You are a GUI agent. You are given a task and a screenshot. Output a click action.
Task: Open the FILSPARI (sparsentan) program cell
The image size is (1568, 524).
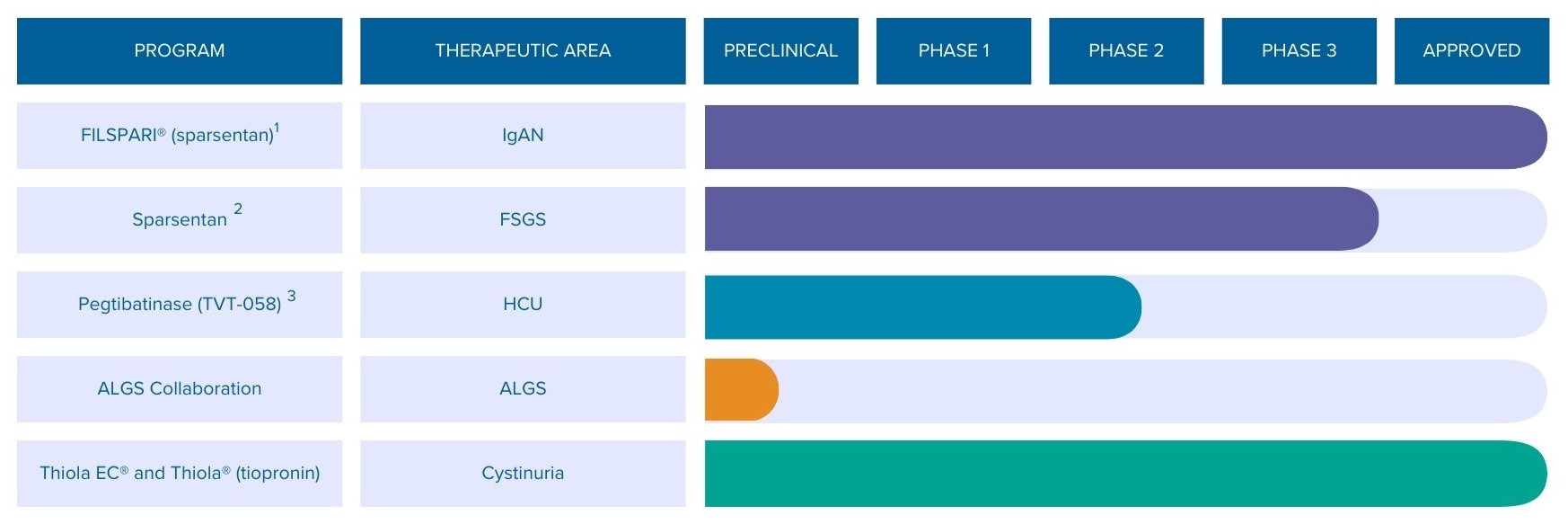[x=180, y=136]
